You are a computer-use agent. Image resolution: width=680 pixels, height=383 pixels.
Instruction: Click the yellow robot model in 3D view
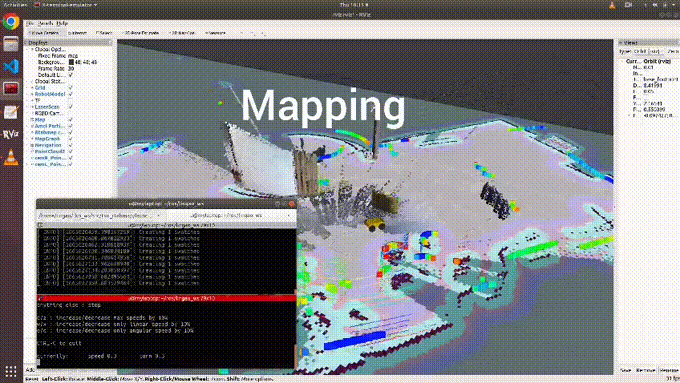tap(375, 224)
